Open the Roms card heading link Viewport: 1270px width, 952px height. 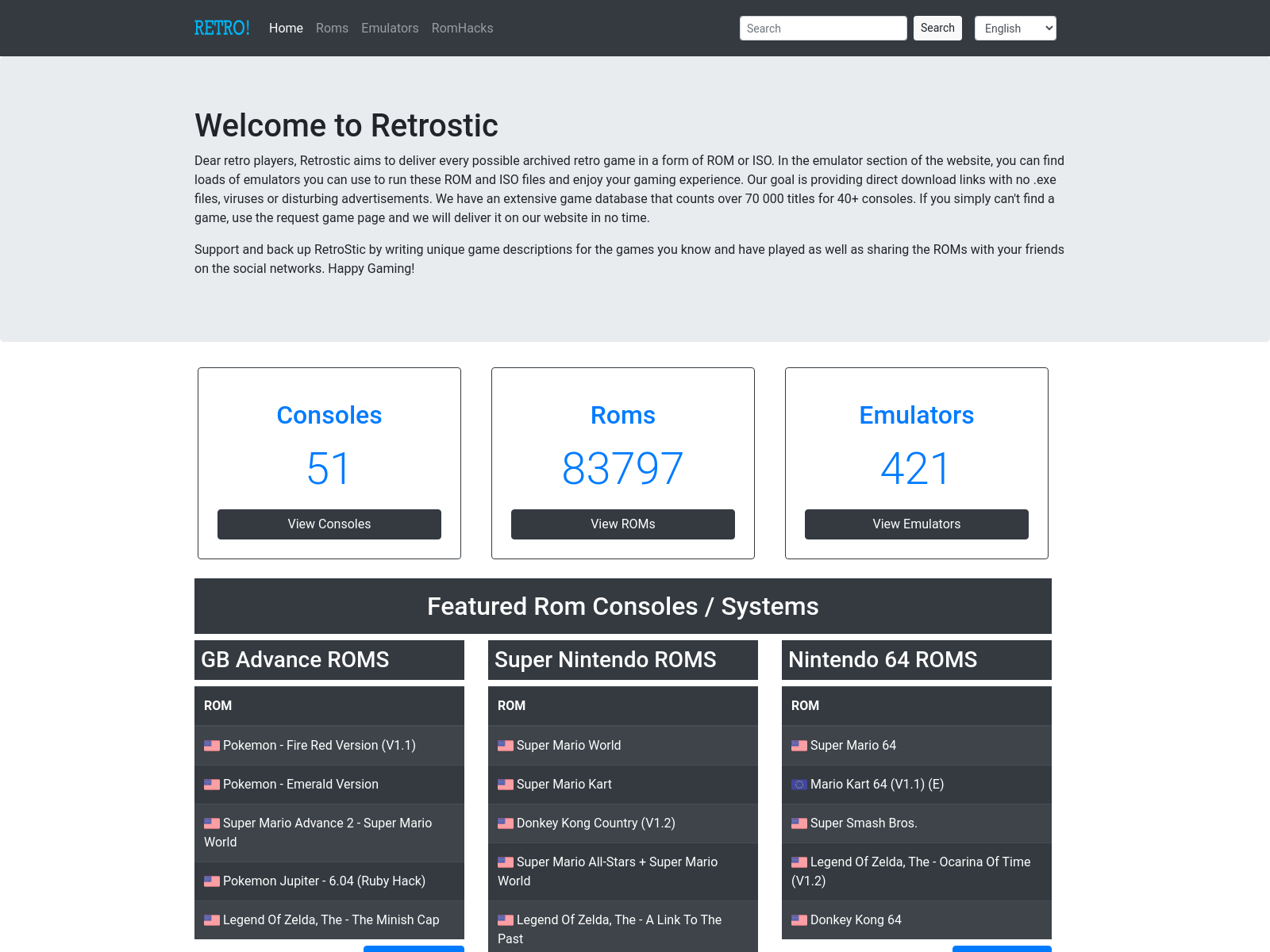click(x=623, y=415)
